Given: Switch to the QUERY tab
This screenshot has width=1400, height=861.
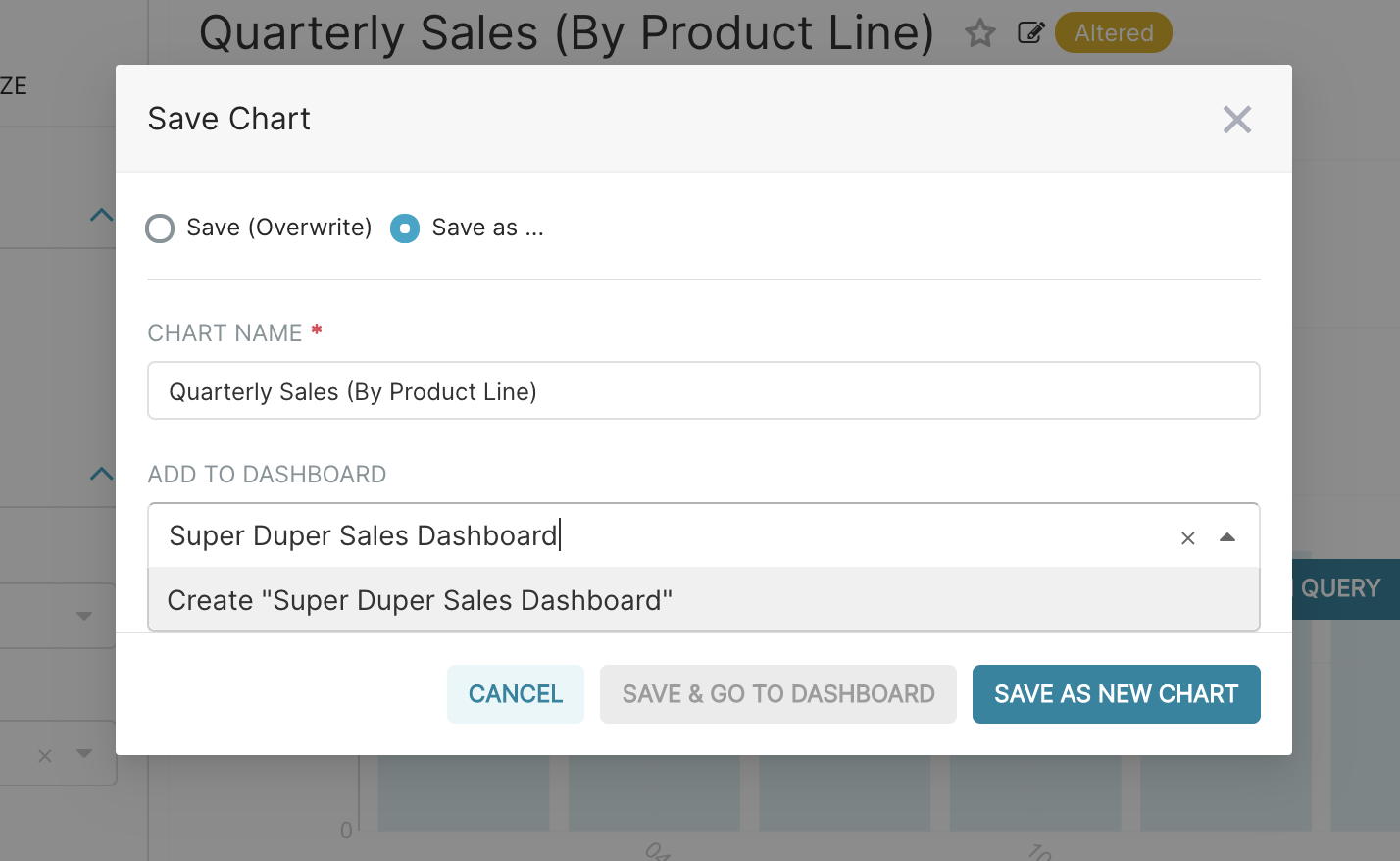Looking at the screenshot, I should click(1340, 587).
